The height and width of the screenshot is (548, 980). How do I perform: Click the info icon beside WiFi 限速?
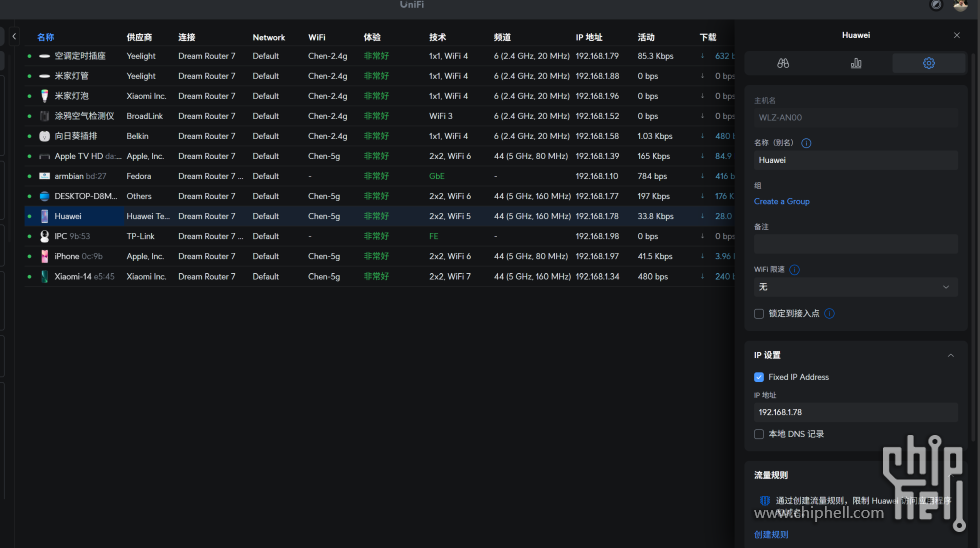coord(794,270)
